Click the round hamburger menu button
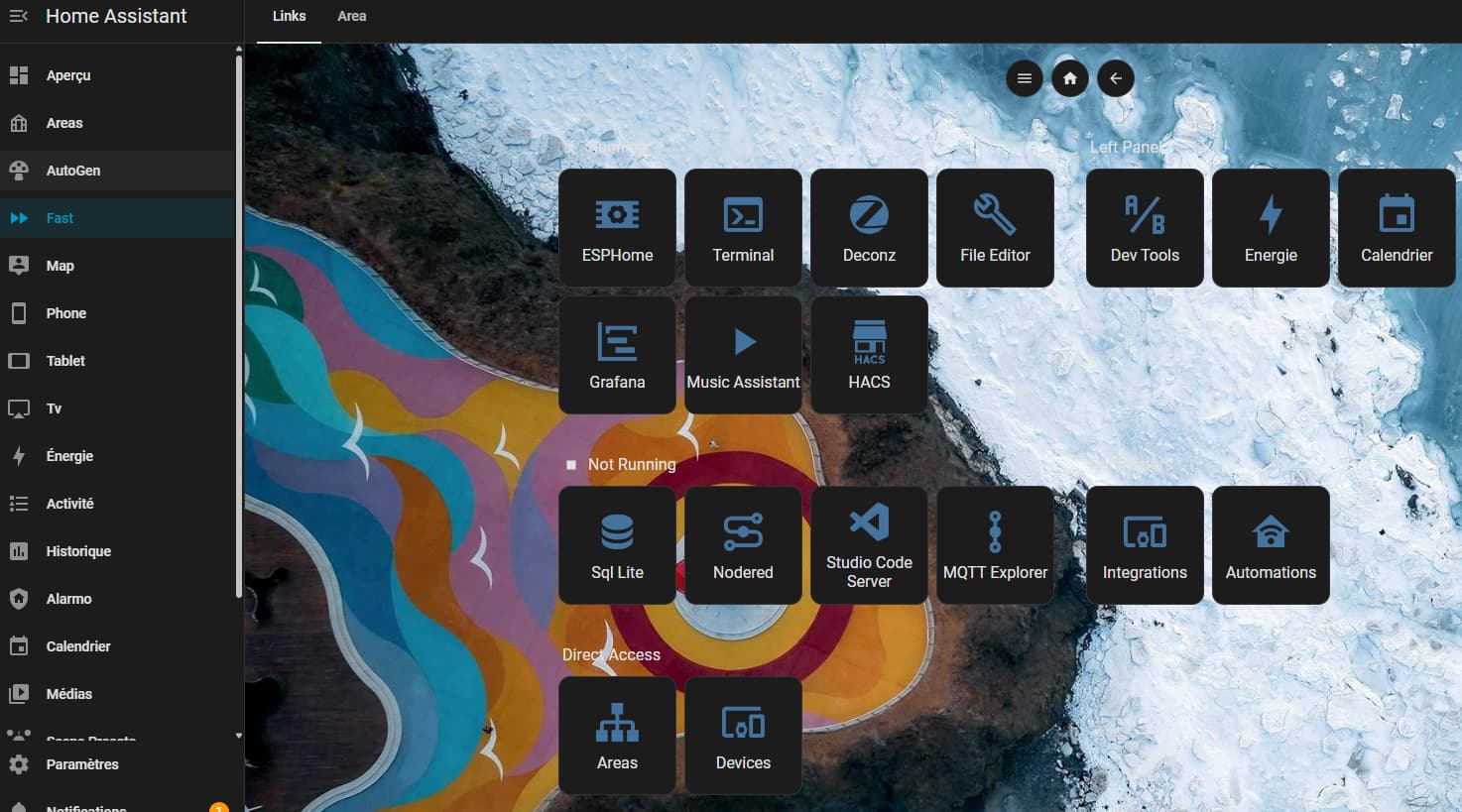Screen dimensions: 1462x812 point(1025,78)
